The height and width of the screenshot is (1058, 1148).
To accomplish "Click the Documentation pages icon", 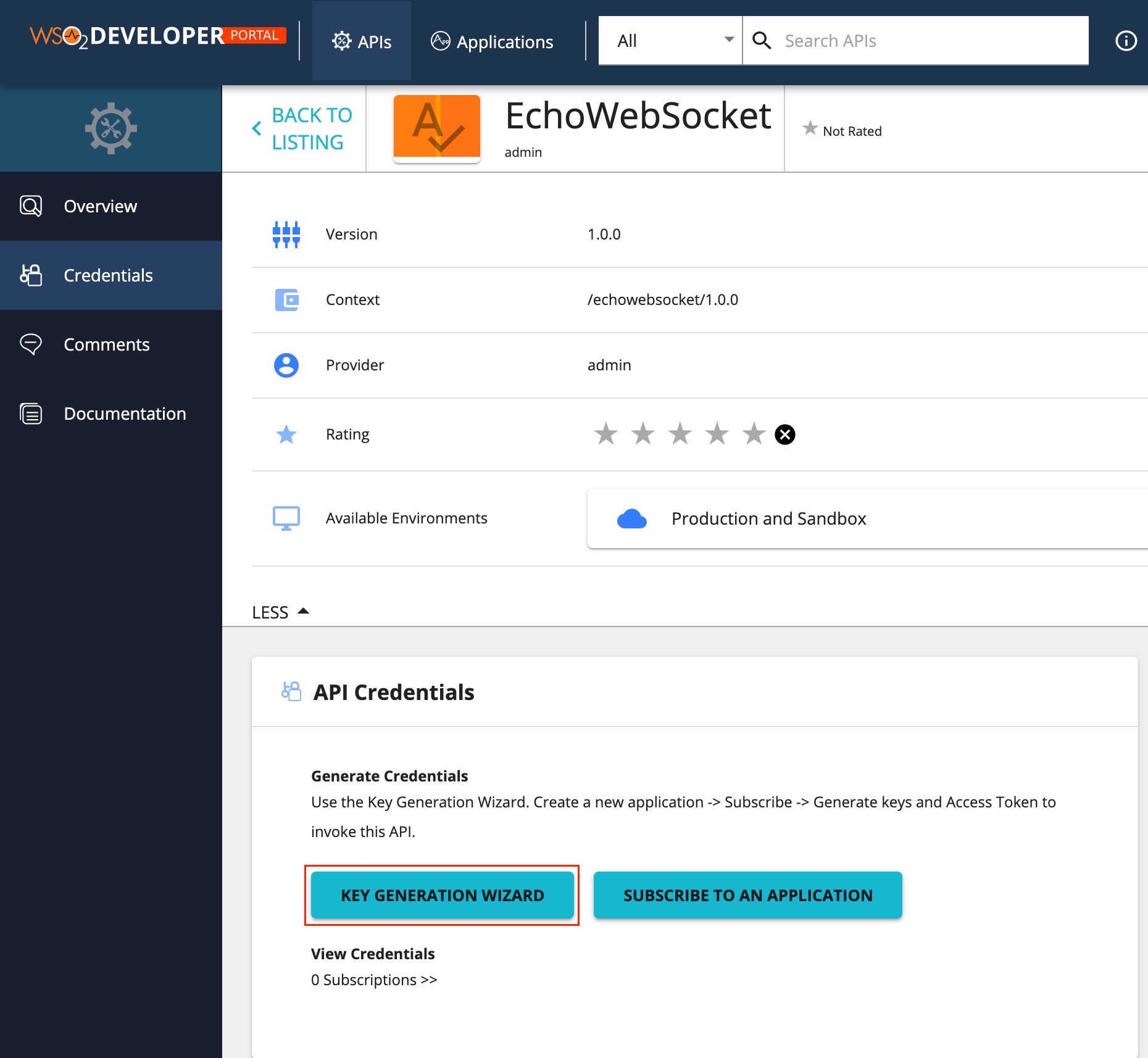I will [31, 414].
